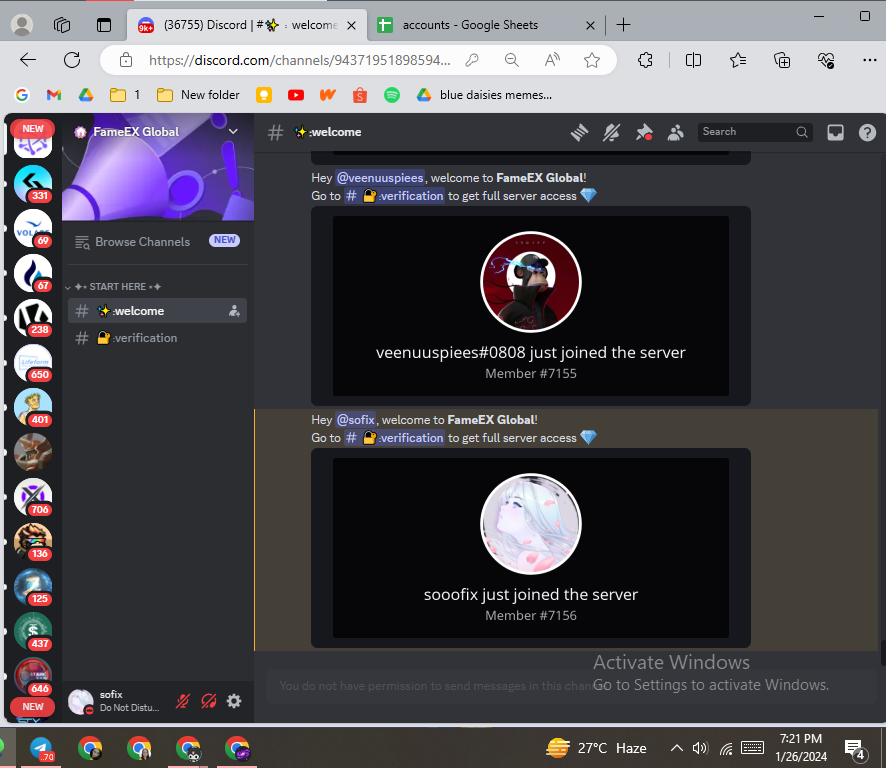The height and width of the screenshot is (768, 886).
Task: Refresh the current page
Action: pyautogui.click(x=72, y=60)
